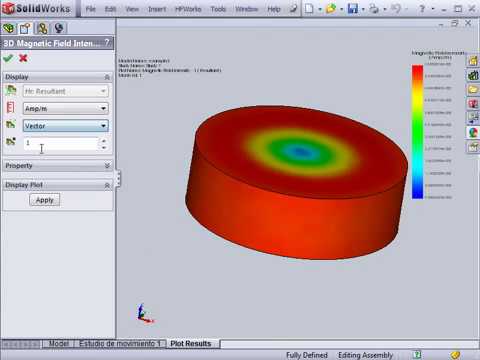Click the SolidWorks logo
Screen dimensions: 480x360
(x=36, y=8)
